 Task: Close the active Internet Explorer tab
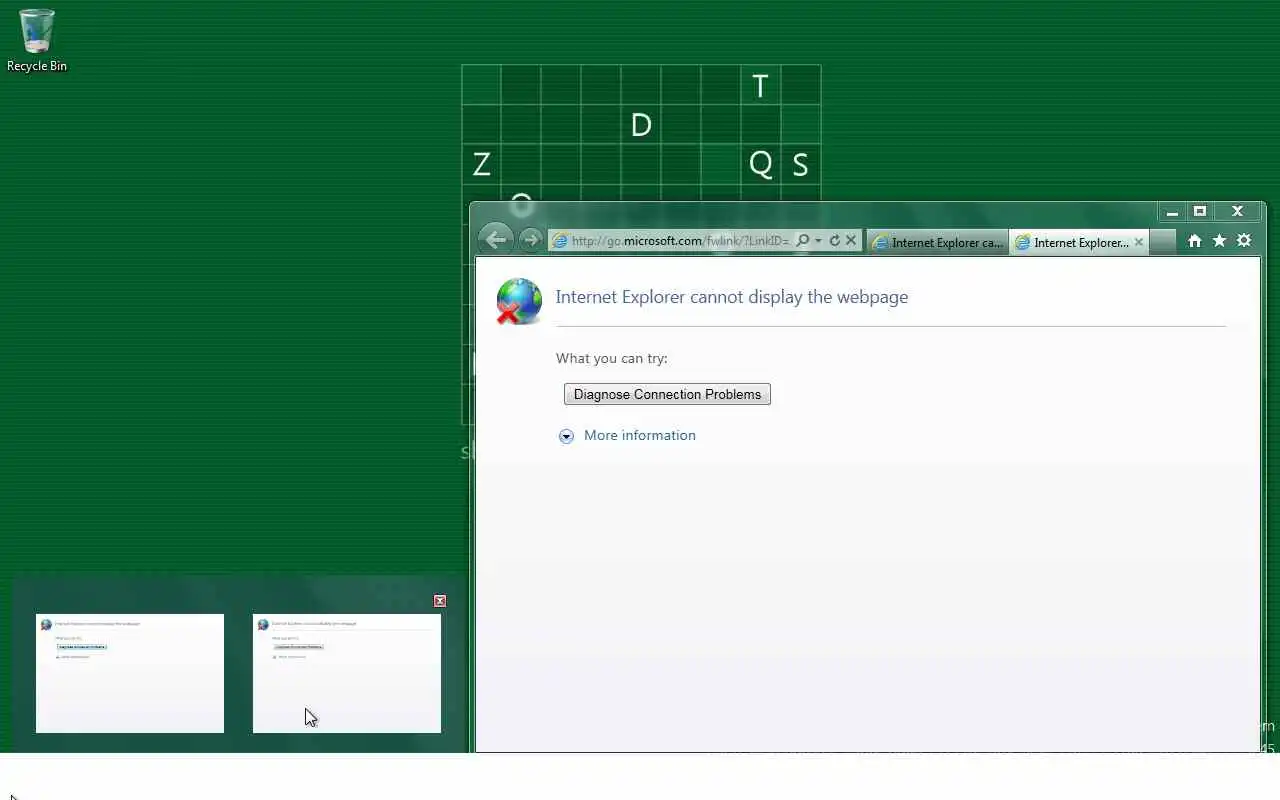pyautogui.click(x=1138, y=242)
